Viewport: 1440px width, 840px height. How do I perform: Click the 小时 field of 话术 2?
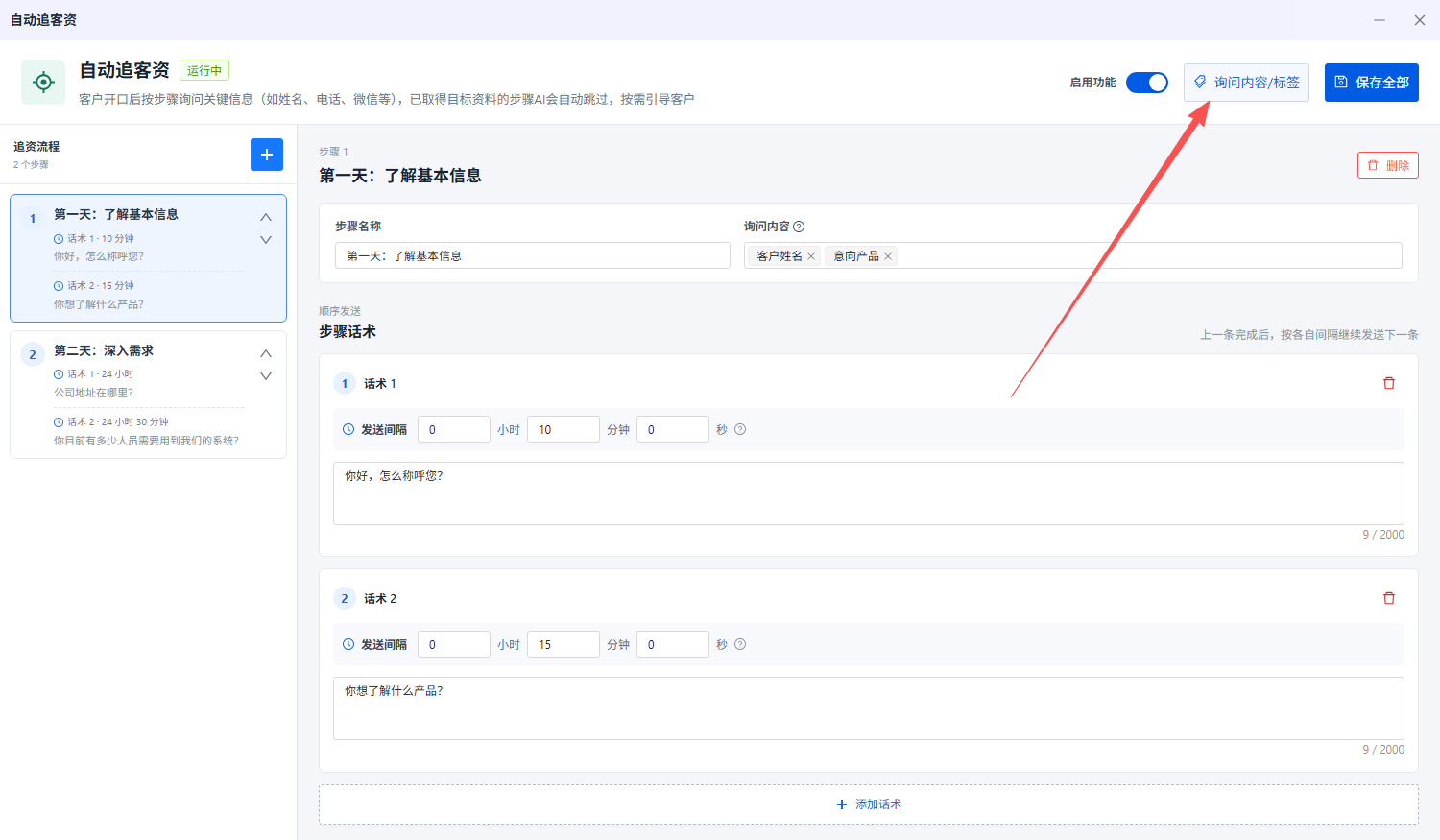454,644
